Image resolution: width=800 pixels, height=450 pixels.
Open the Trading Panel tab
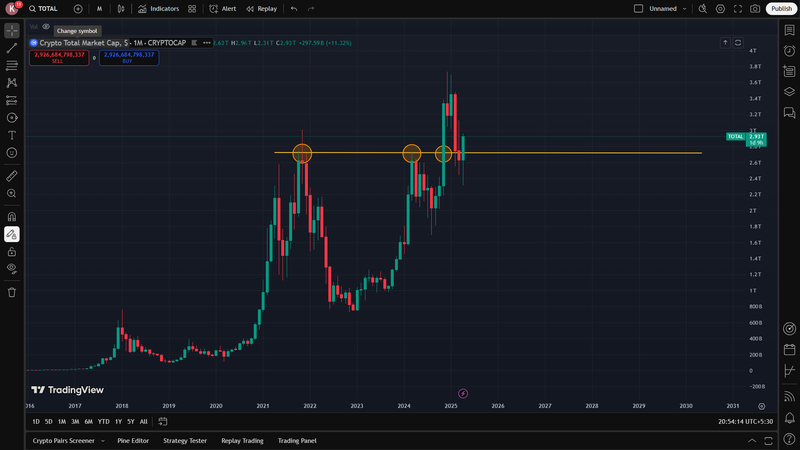(297, 441)
